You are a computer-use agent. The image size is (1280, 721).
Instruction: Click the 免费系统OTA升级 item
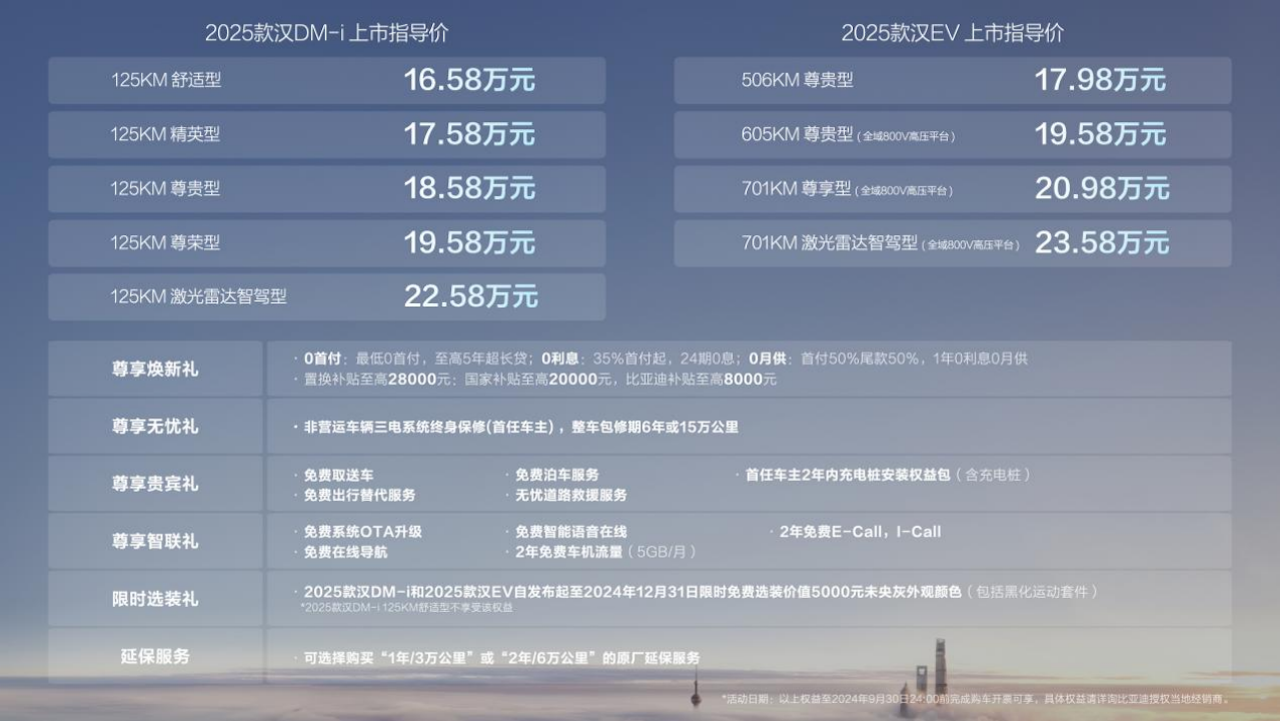point(362,532)
